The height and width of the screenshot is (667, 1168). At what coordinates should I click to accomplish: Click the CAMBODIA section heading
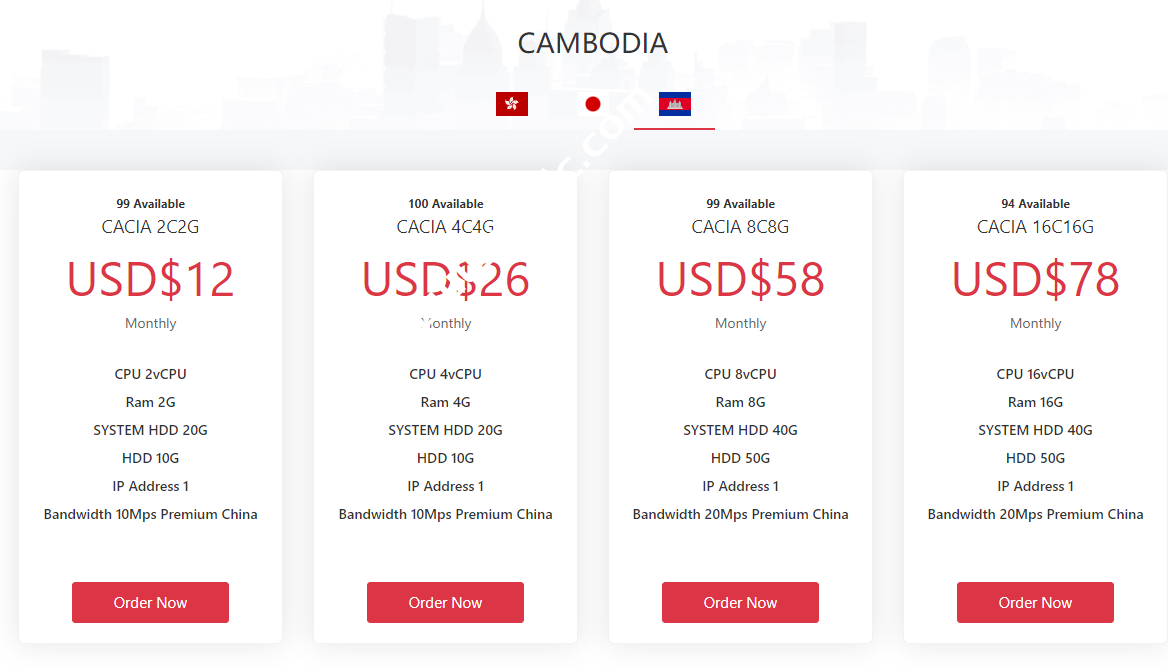coord(592,43)
